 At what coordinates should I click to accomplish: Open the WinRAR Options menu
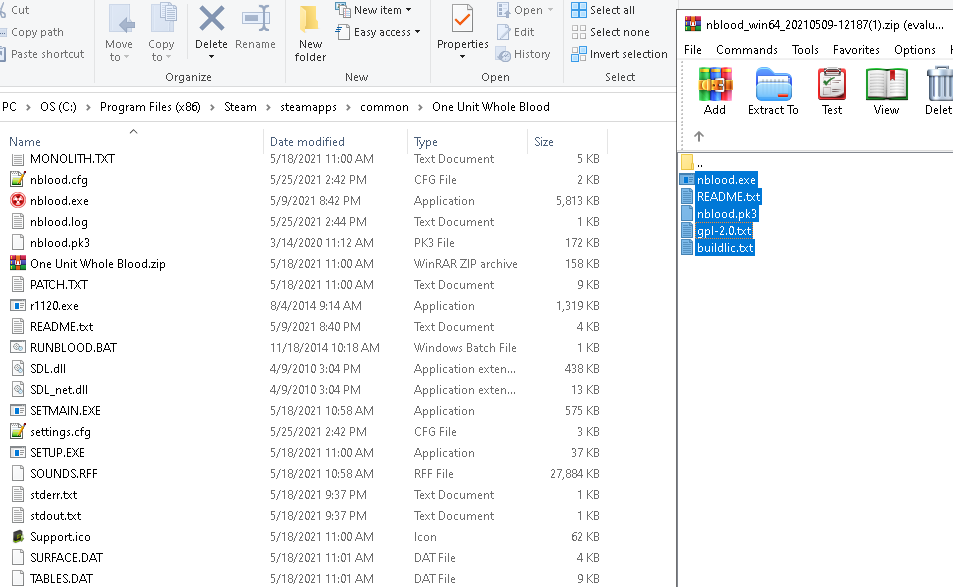tap(915, 50)
